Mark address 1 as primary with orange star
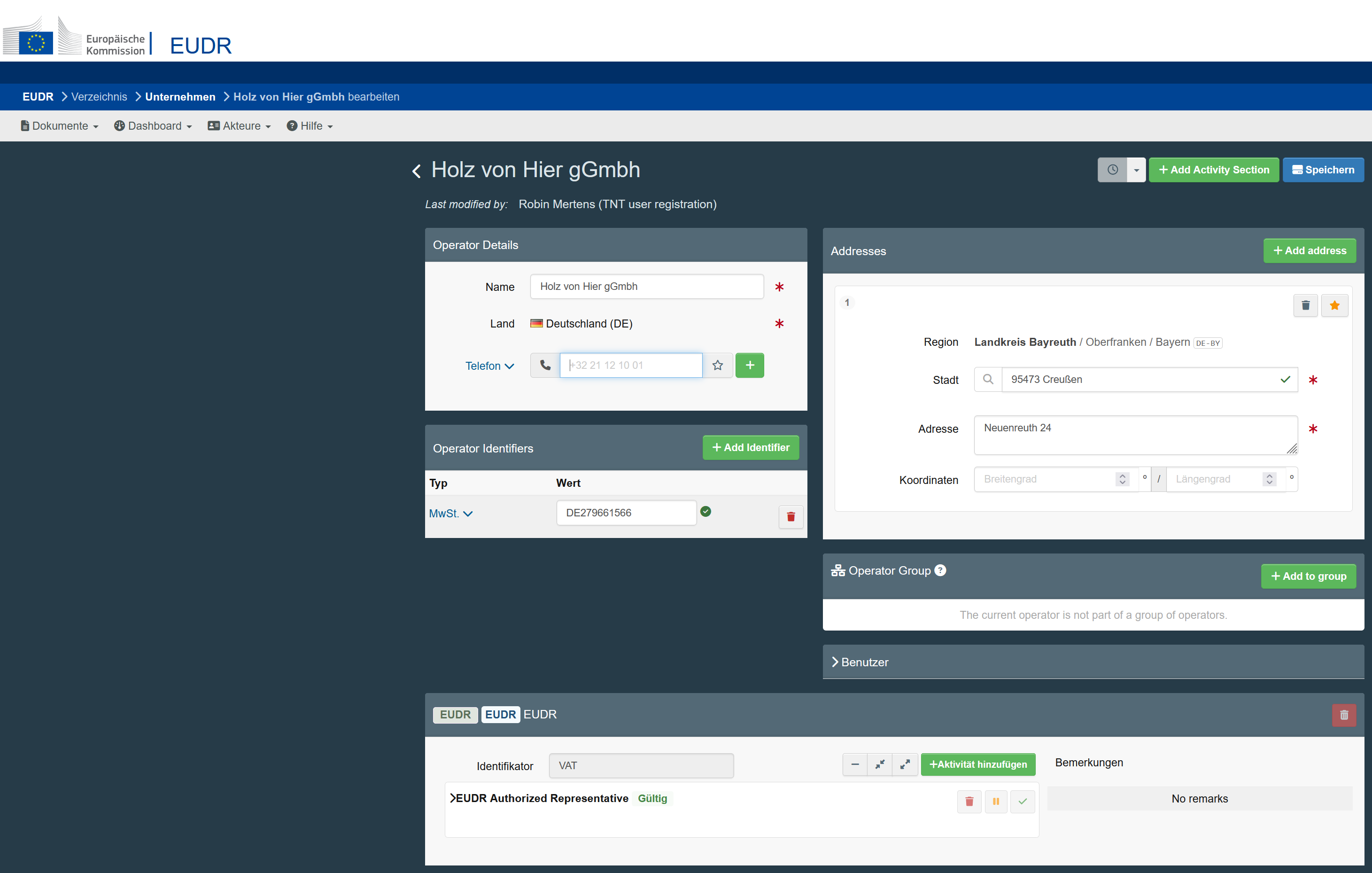Image resolution: width=1372 pixels, height=873 pixels. (1334, 305)
